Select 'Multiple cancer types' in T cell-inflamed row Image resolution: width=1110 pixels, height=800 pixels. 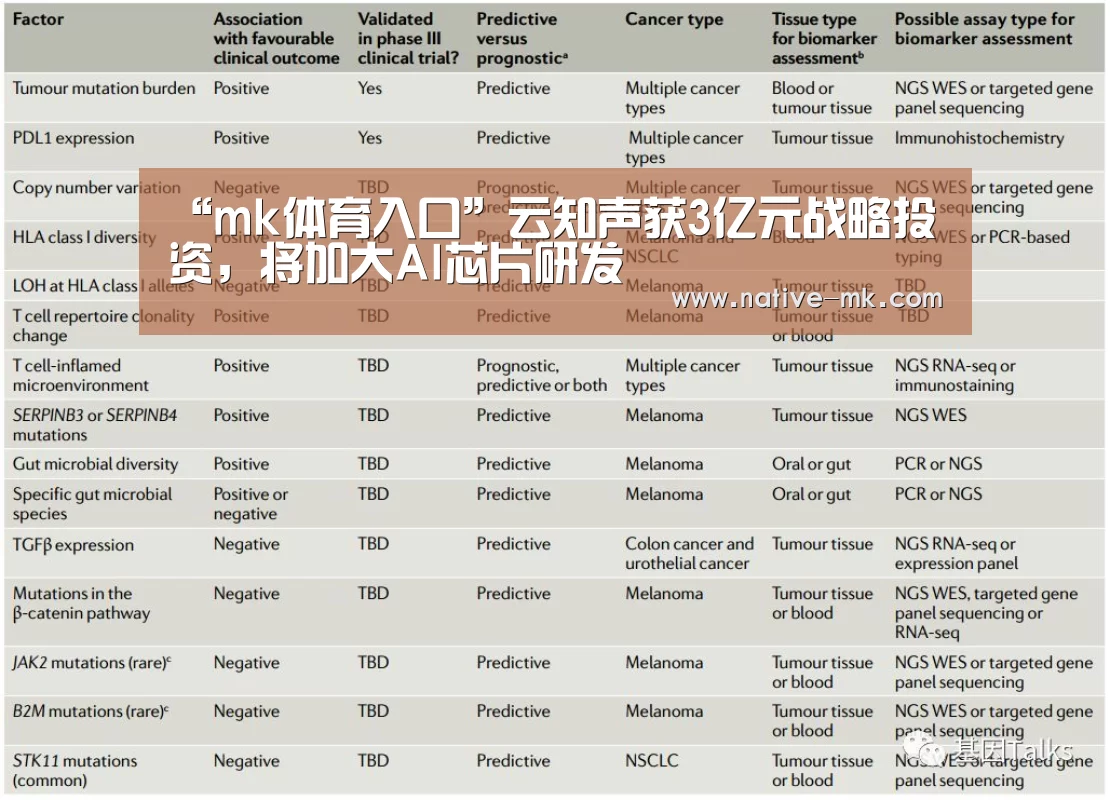click(x=682, y=375)
